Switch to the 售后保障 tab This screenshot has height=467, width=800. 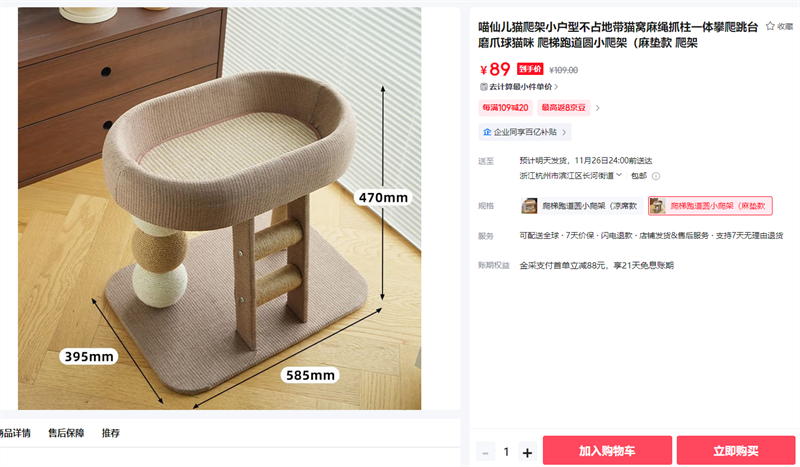[66, 433]
